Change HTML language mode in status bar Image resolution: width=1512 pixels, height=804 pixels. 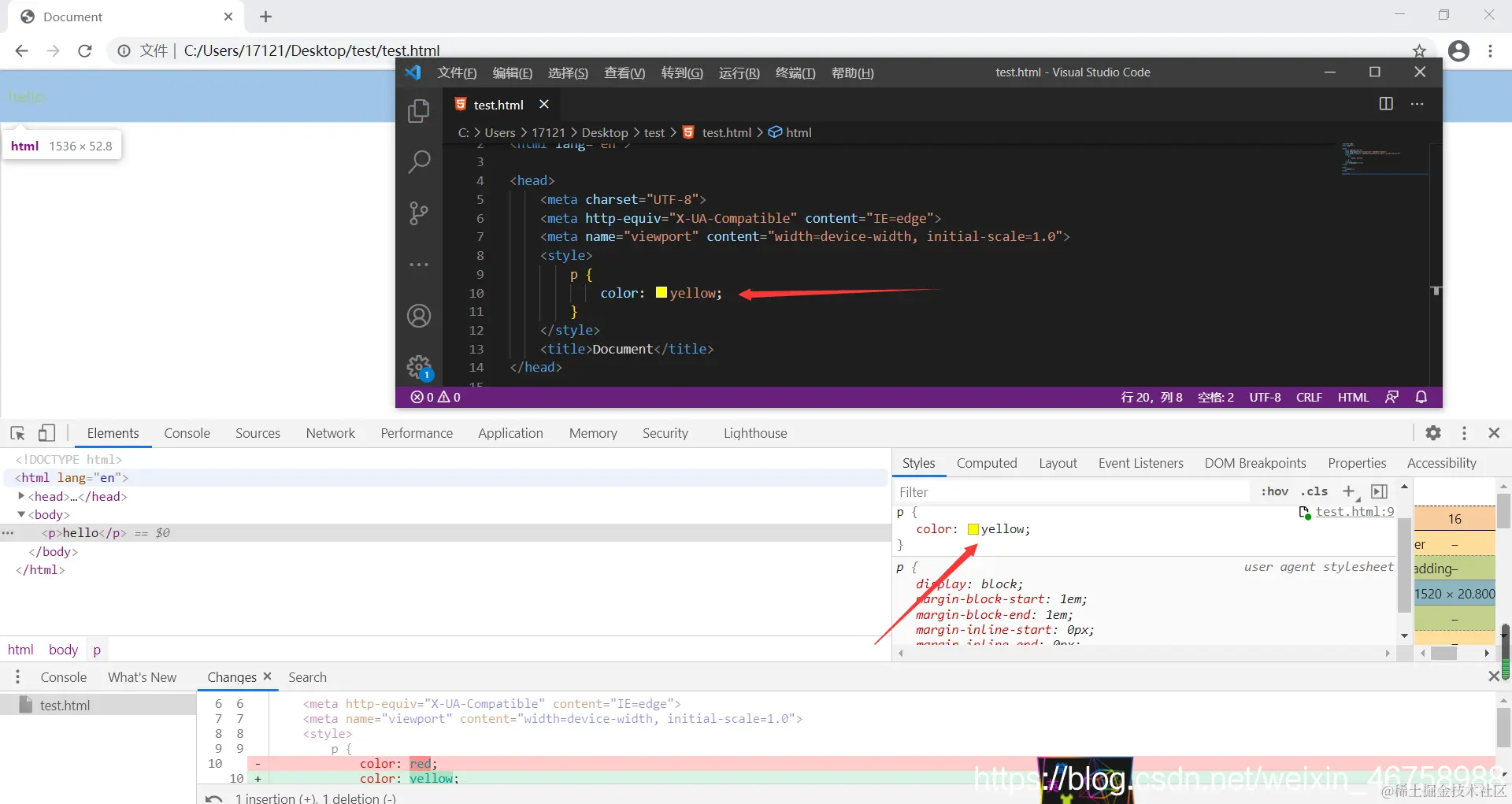[1353, 397]
